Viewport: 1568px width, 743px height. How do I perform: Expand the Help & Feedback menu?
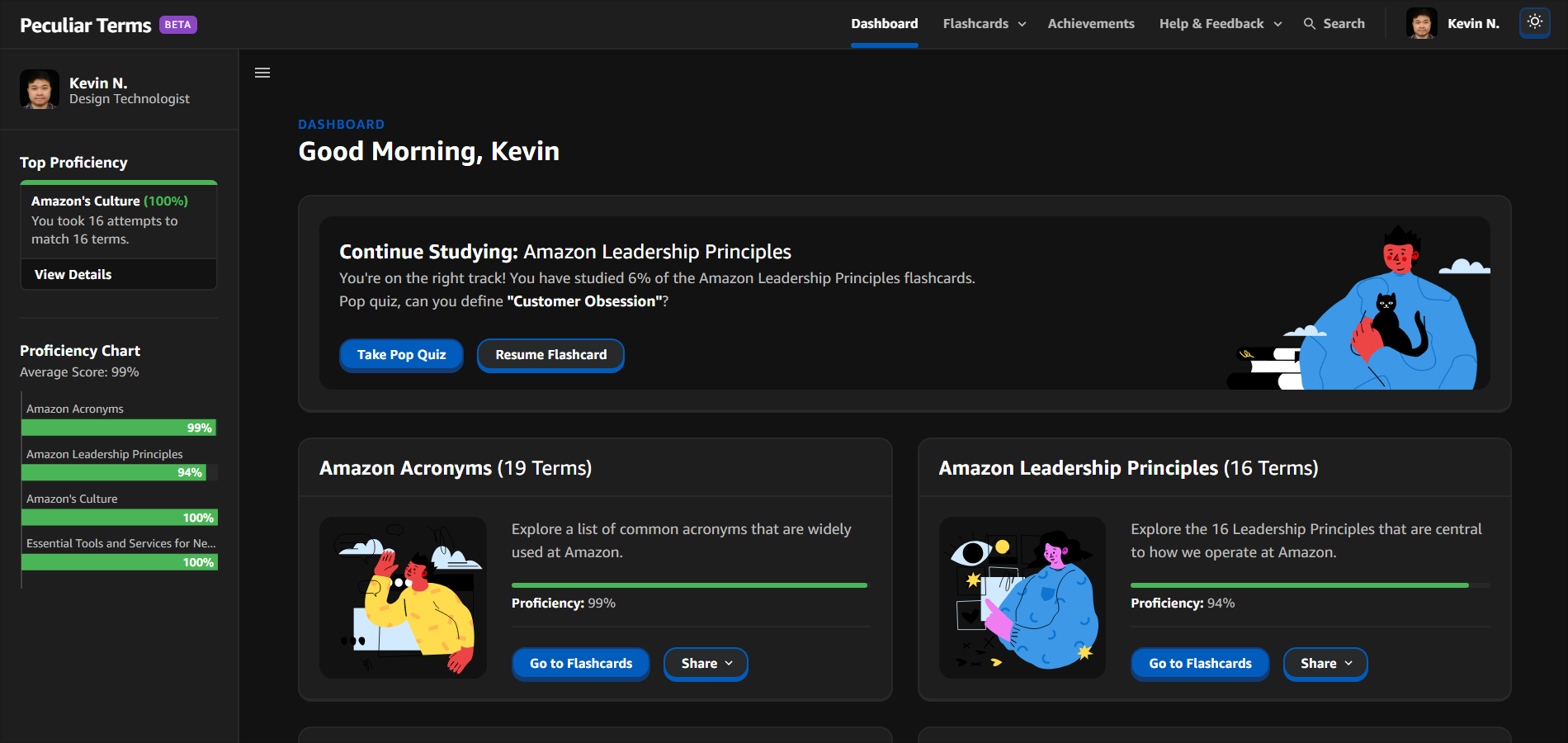[1221, 24]
